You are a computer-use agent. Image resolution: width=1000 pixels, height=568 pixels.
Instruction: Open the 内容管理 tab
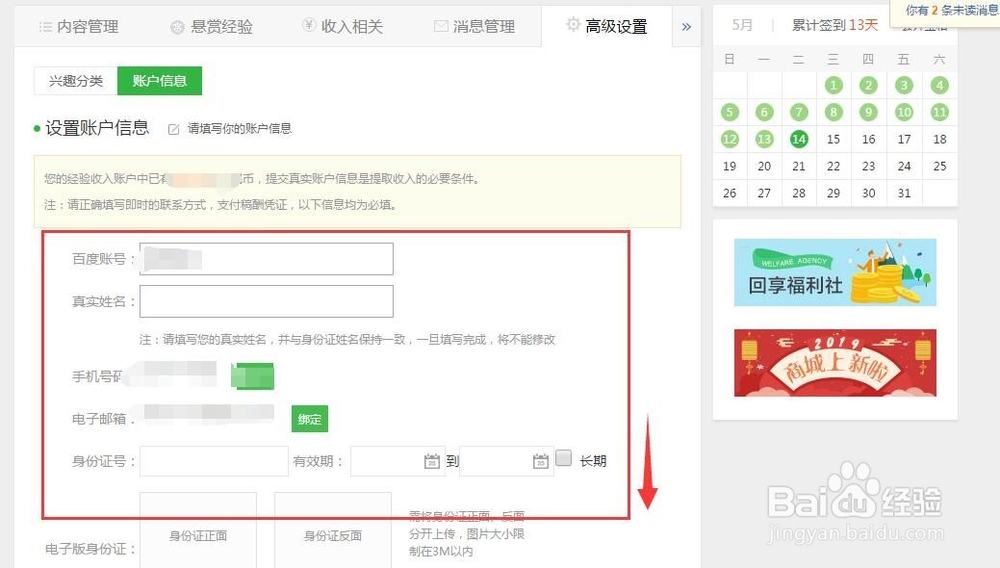pyautogui.click(x=79, y=27)
